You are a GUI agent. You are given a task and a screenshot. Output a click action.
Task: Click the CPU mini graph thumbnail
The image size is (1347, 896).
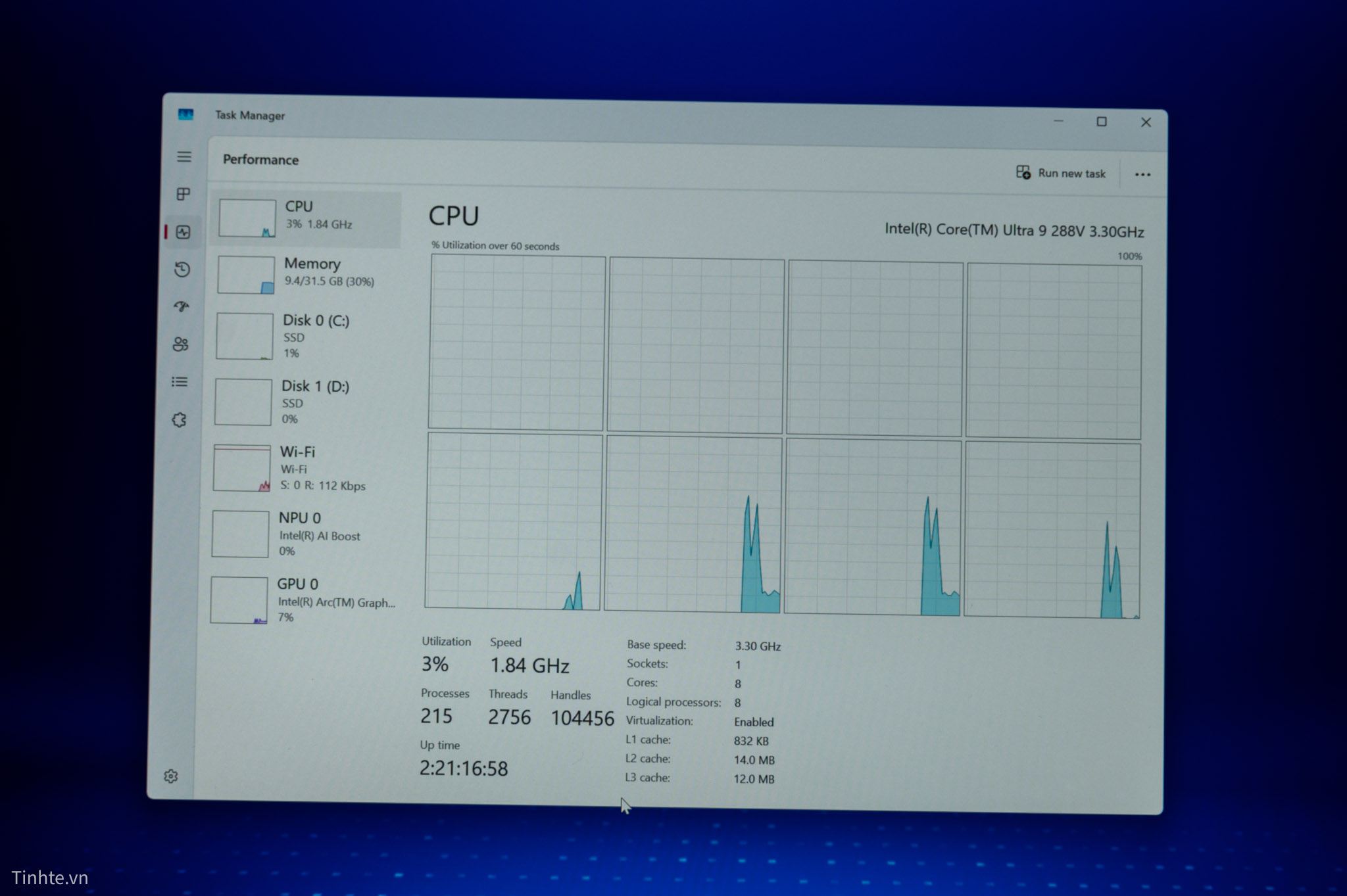pos(247,218)
